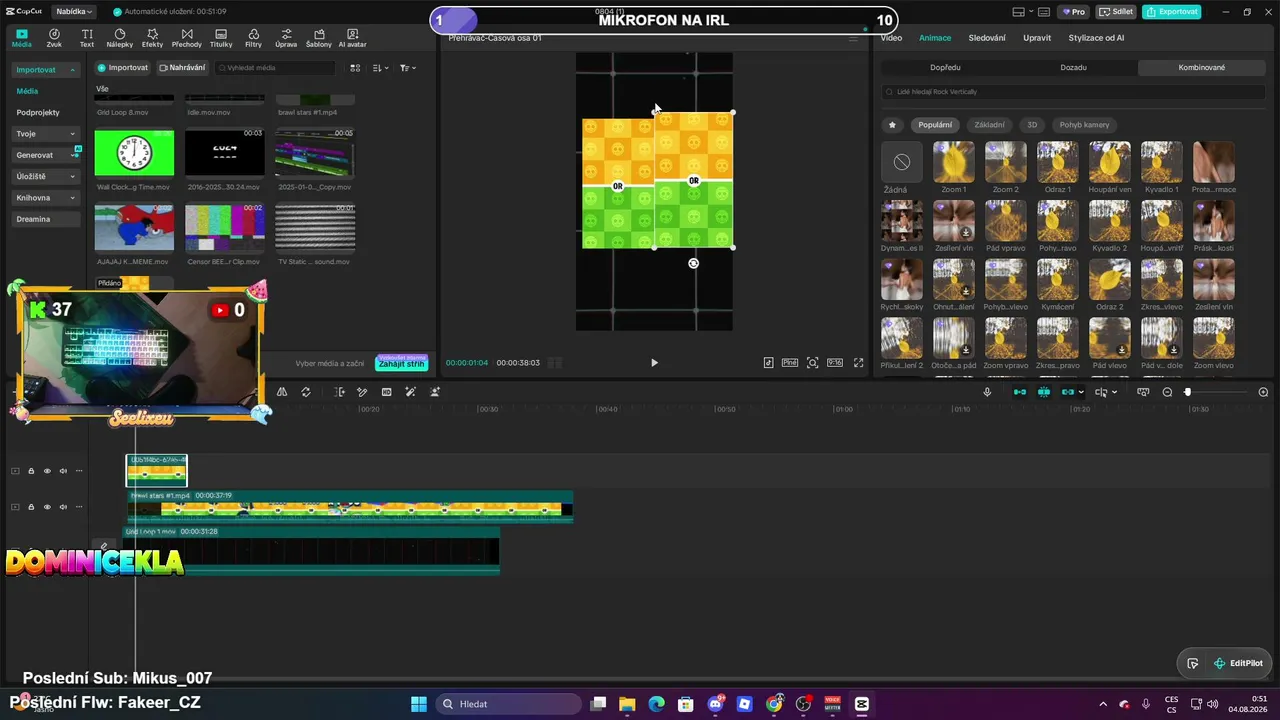The image size is (1280, 720).
Task: Open the Efekty effects panel
Action: tap(152, 38)
